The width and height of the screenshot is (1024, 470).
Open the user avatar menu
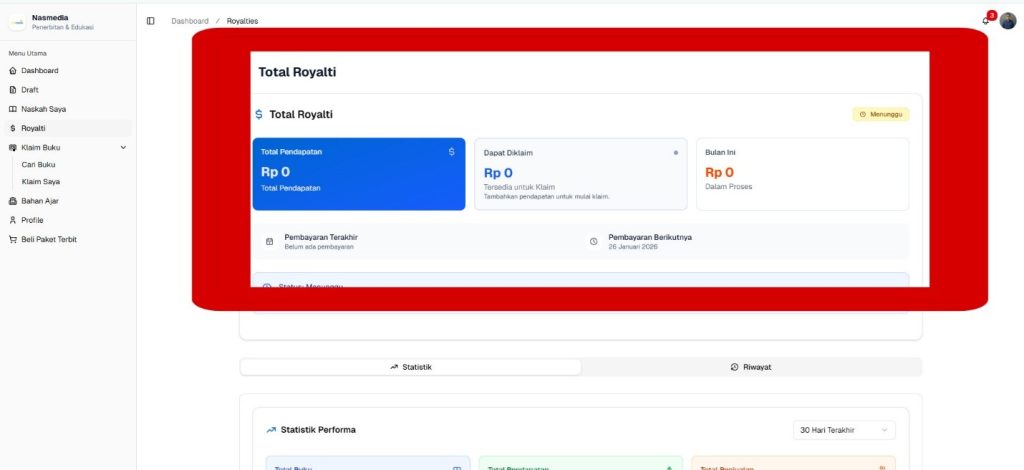1007,21
